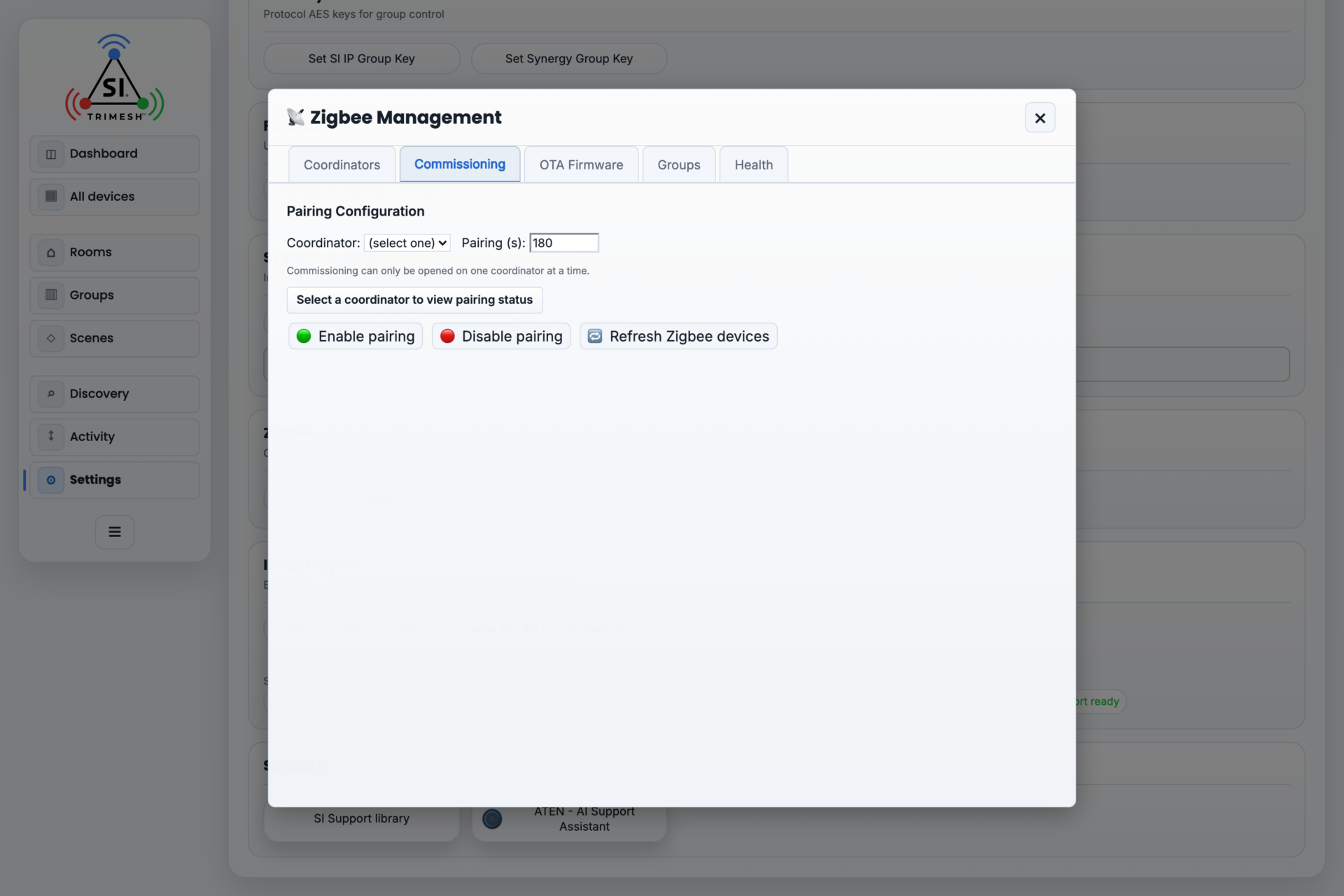This screenshot has width=1344, height=896.
Task: Click the SI TriMesh logo
Action: coord(115,78)
